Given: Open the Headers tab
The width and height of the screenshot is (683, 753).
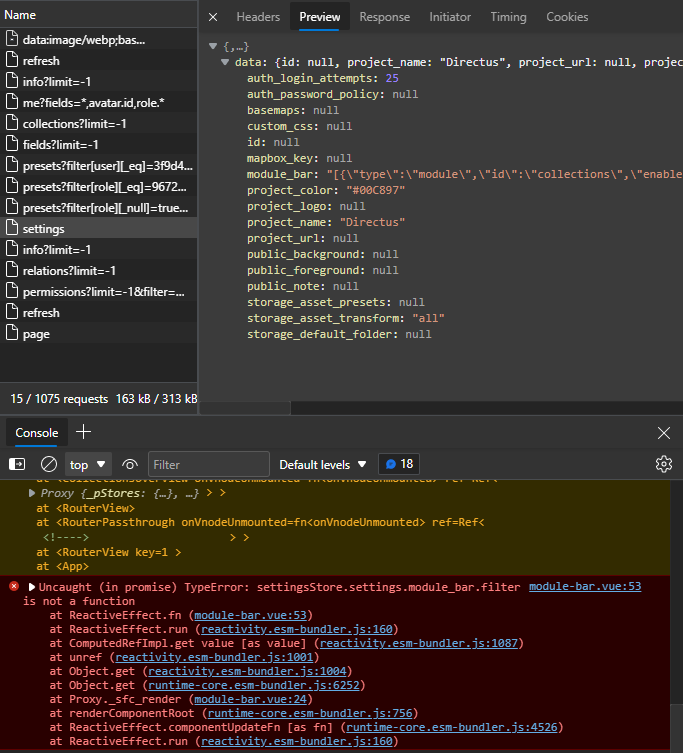Looking at the screenshot, I should (x=258, y=17).
